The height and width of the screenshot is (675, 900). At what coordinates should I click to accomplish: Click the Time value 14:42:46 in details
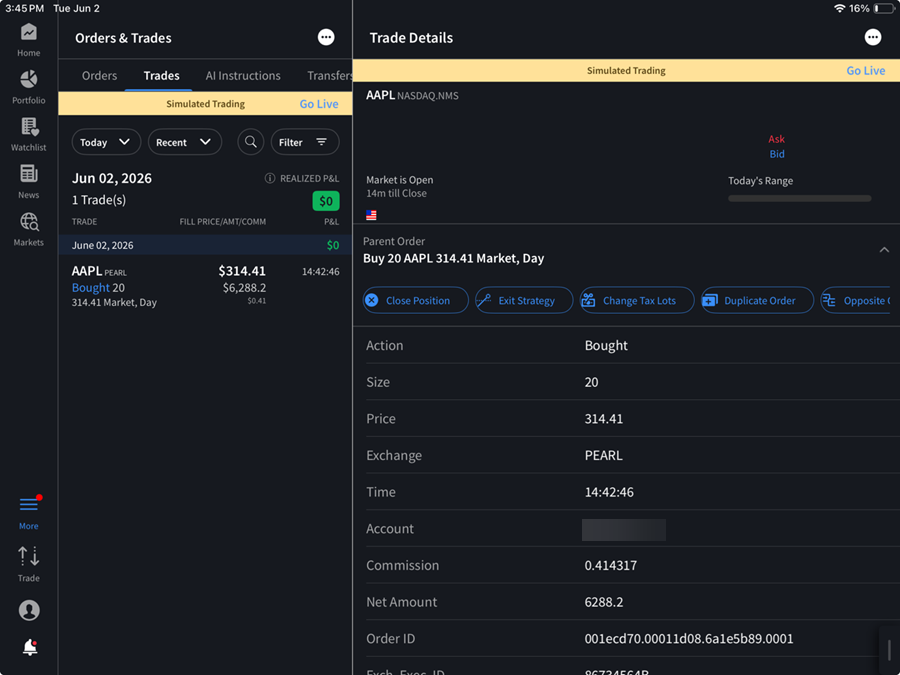point(609,492)
